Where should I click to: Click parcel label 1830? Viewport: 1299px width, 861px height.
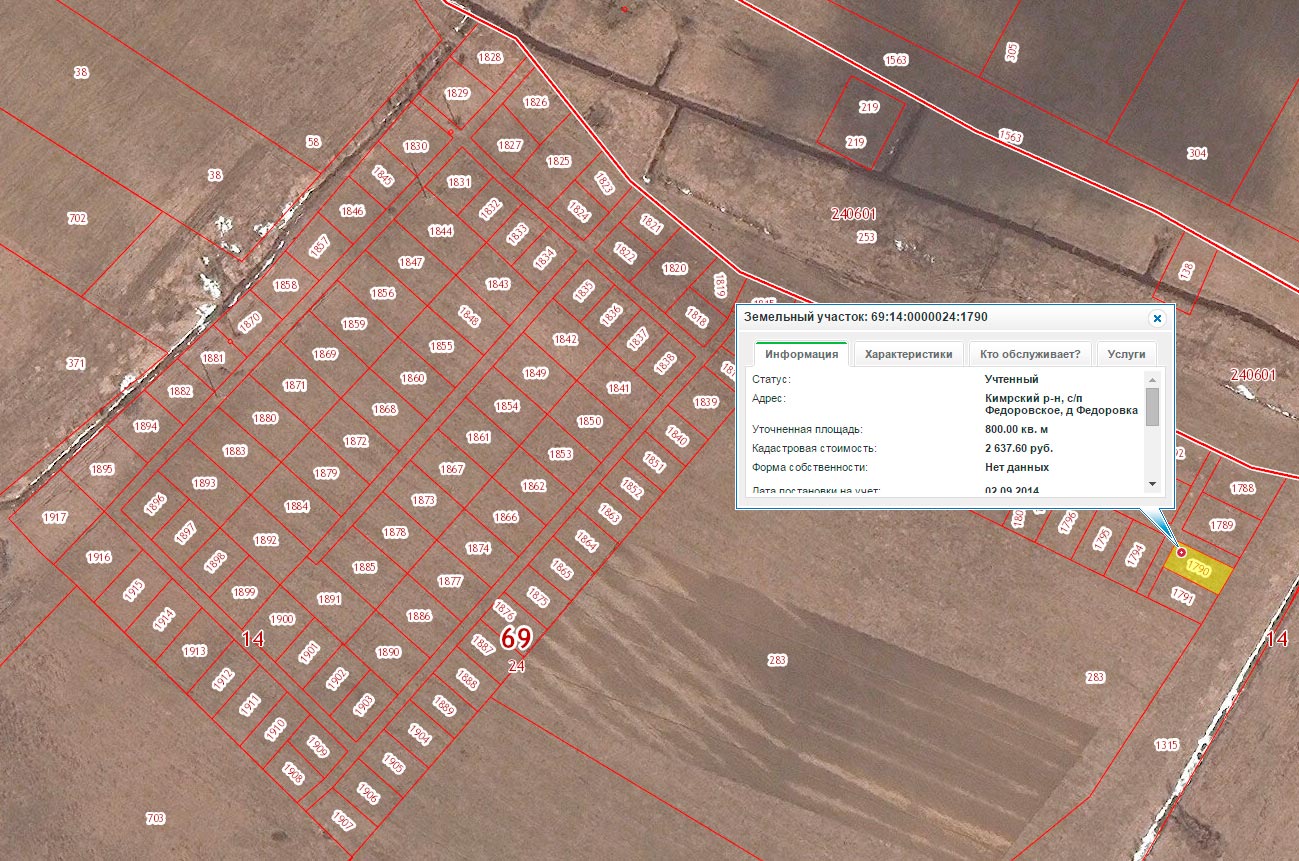click(415, 146)
